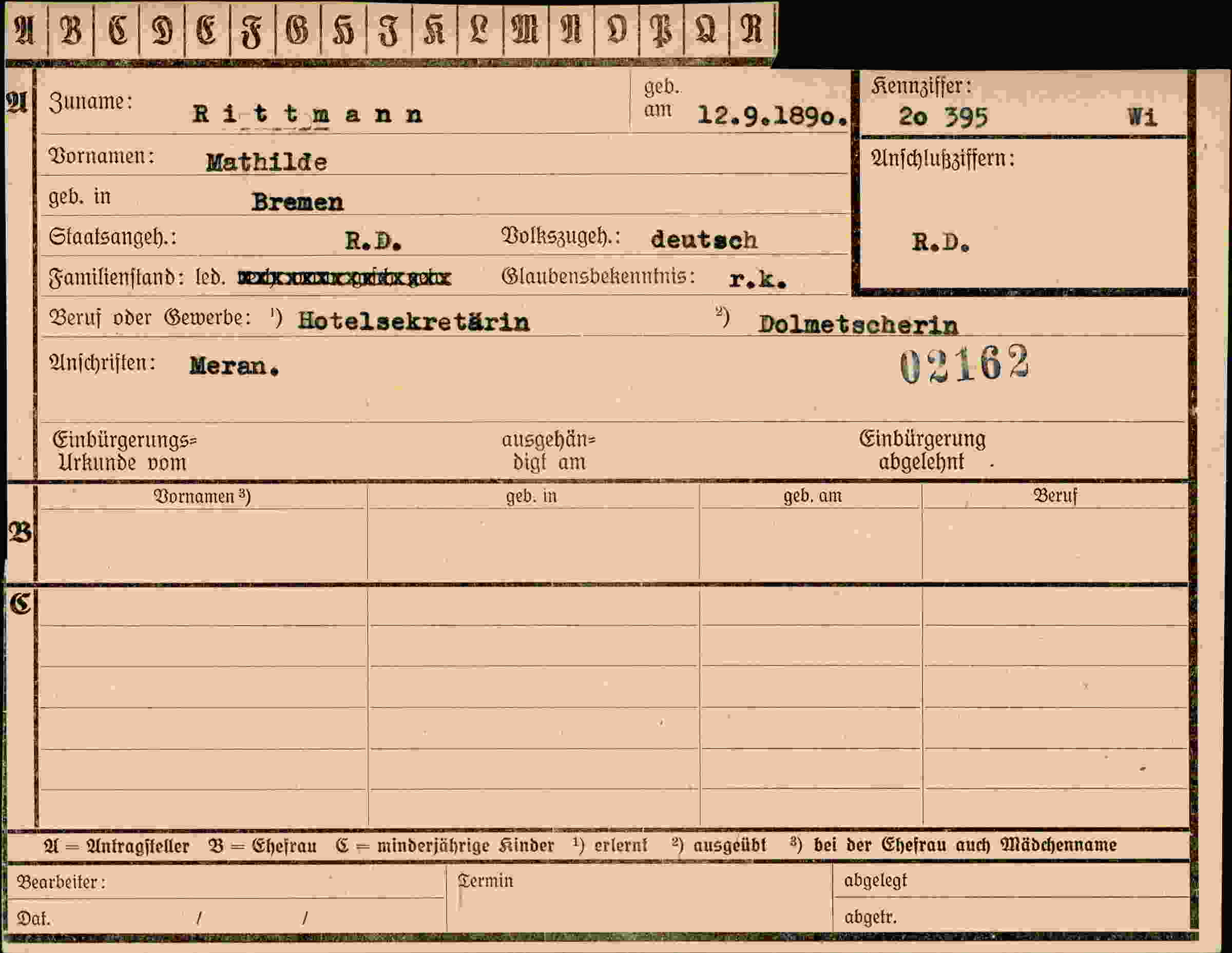Click the occupation 'Hotelsekretärin'
The image size is (1232, 953).
pos(413,322)
